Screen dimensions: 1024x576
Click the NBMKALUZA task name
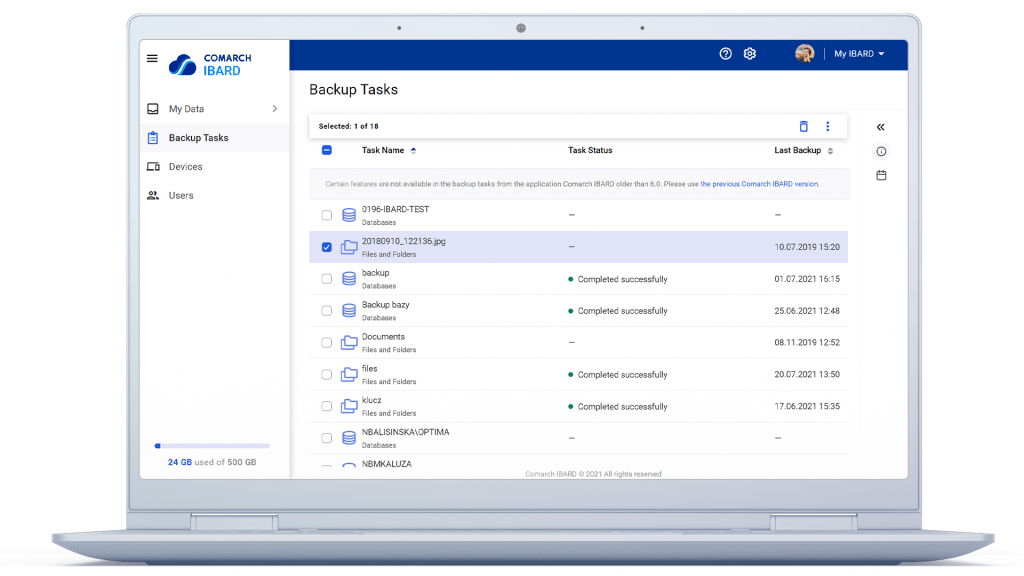click(387, 464)
